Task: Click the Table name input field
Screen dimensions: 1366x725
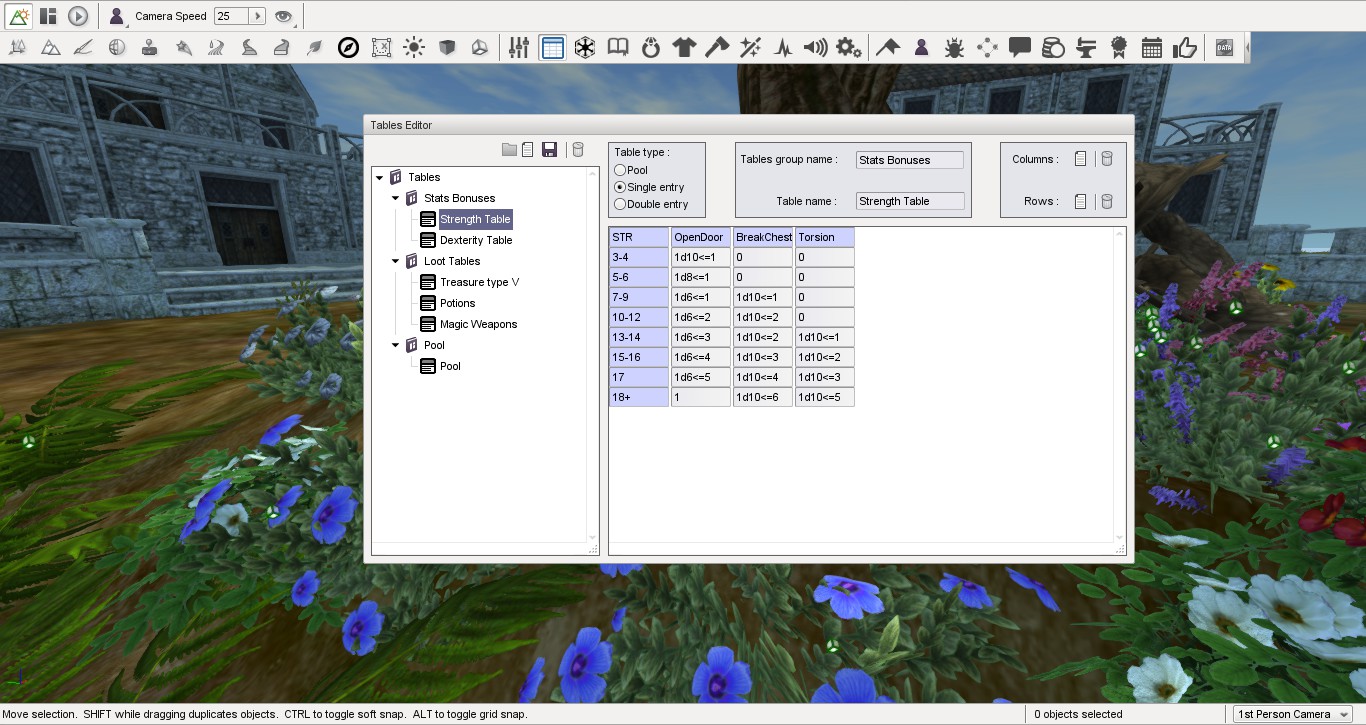Action: (910, 200)
